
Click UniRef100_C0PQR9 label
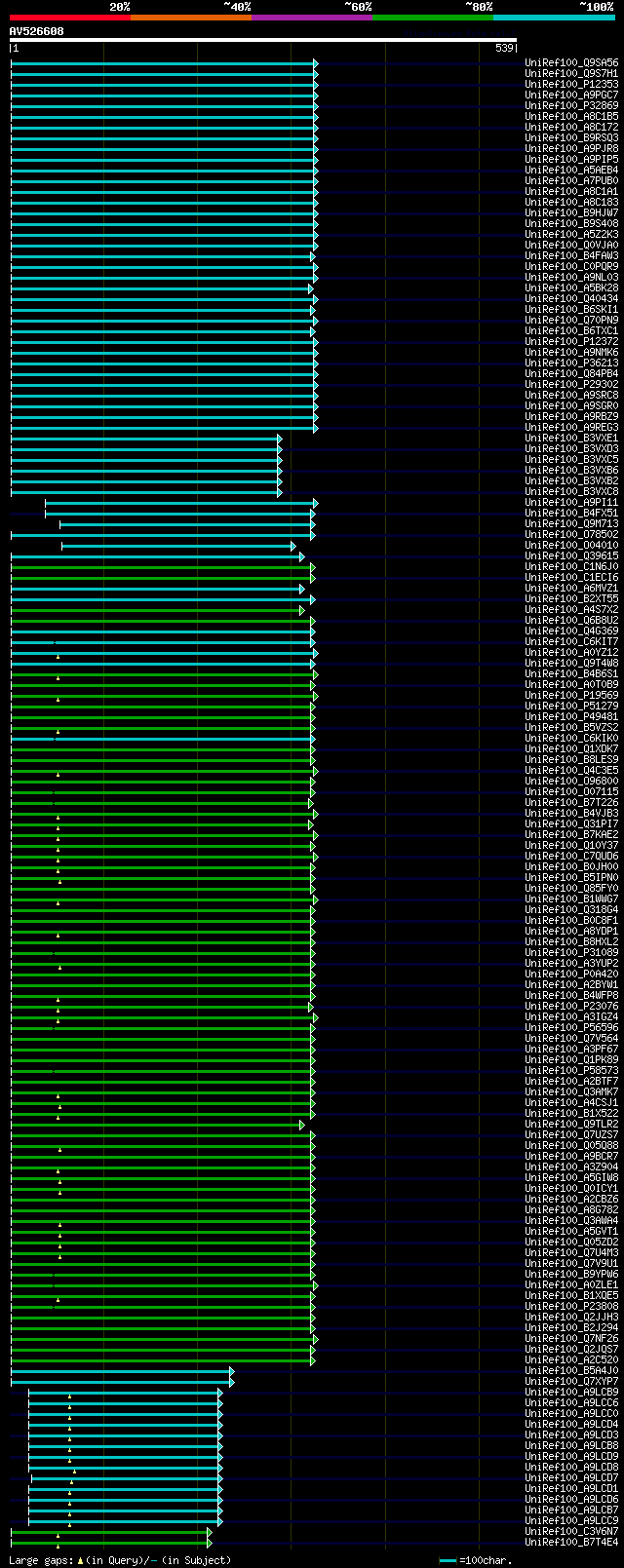pos(571,267)
